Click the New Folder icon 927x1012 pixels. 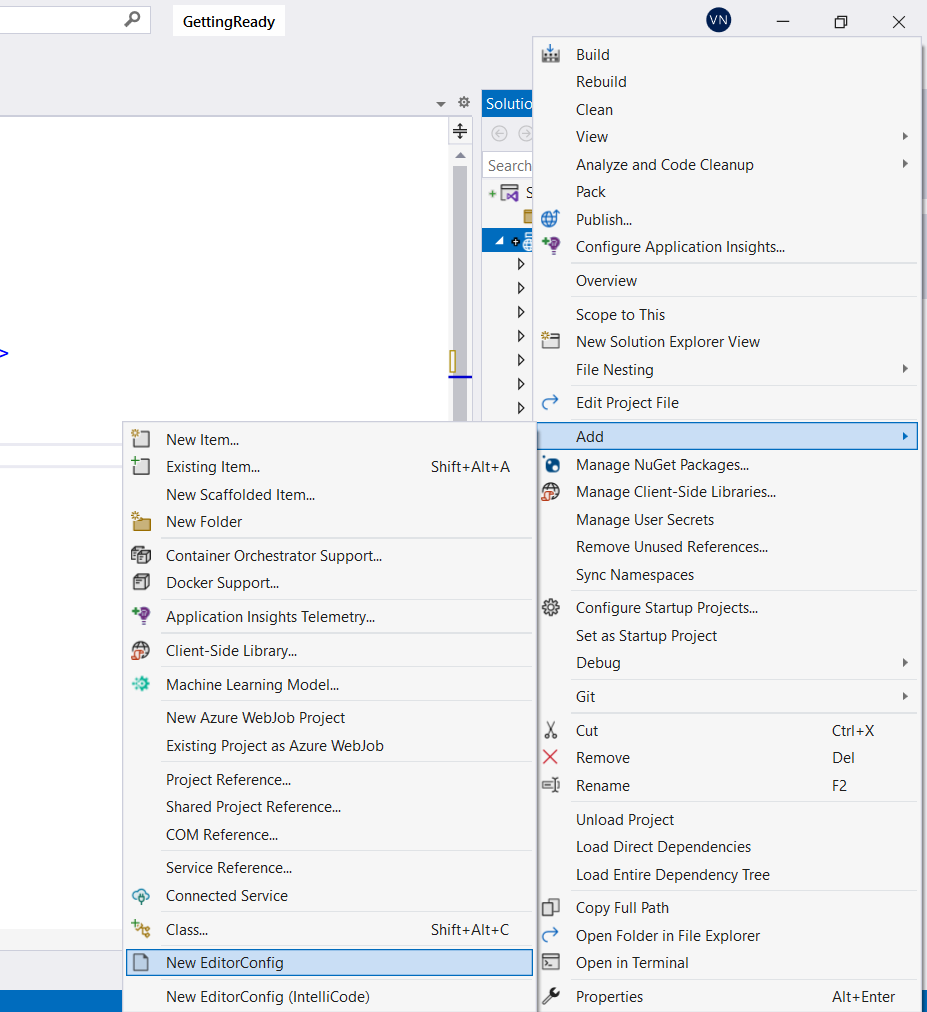[x=141, y=521]
